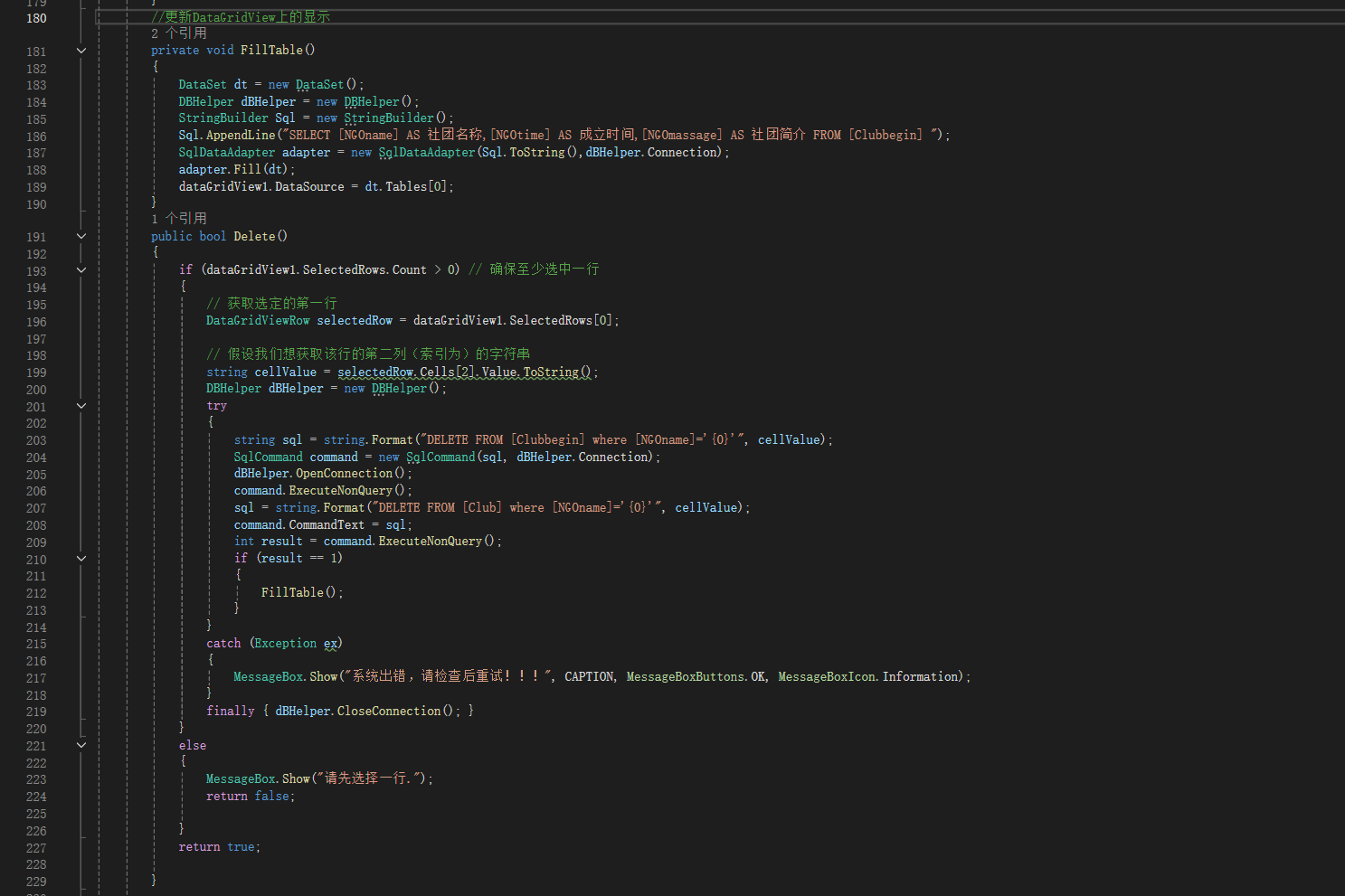The width and height of the screenshot is (1345, 896).
Task: Click 'int result' declaration on line 209
Action: [268, 542]
